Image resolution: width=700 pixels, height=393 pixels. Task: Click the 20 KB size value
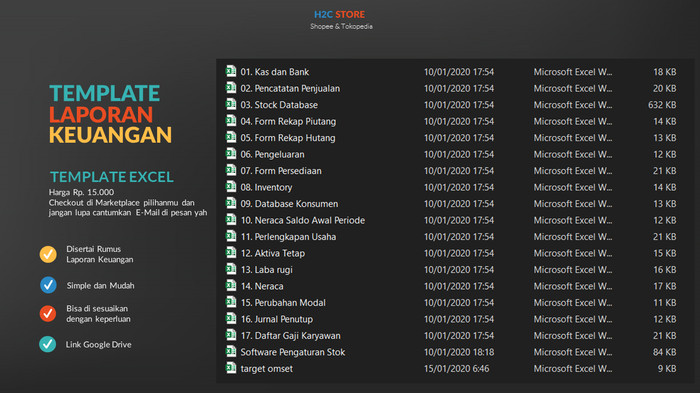coord(664,88)
